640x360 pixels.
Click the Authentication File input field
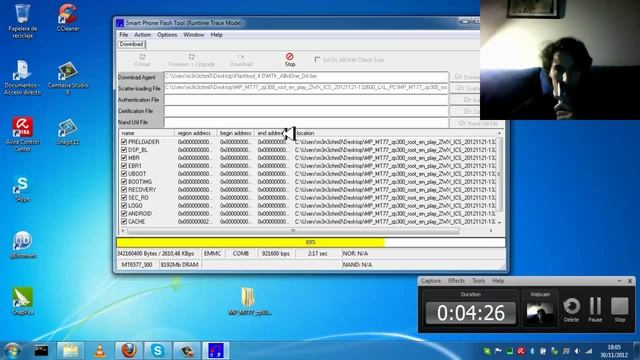[x=306, y=100]
